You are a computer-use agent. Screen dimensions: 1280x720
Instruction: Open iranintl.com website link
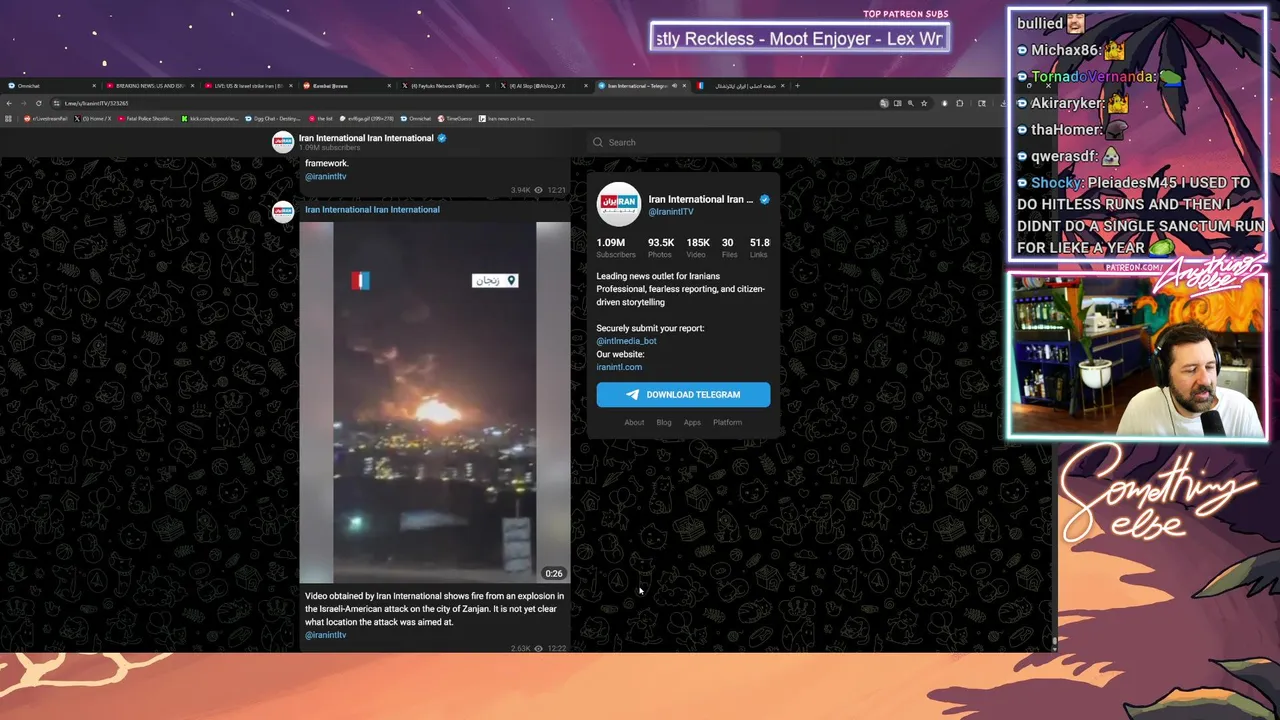point(619,367)
